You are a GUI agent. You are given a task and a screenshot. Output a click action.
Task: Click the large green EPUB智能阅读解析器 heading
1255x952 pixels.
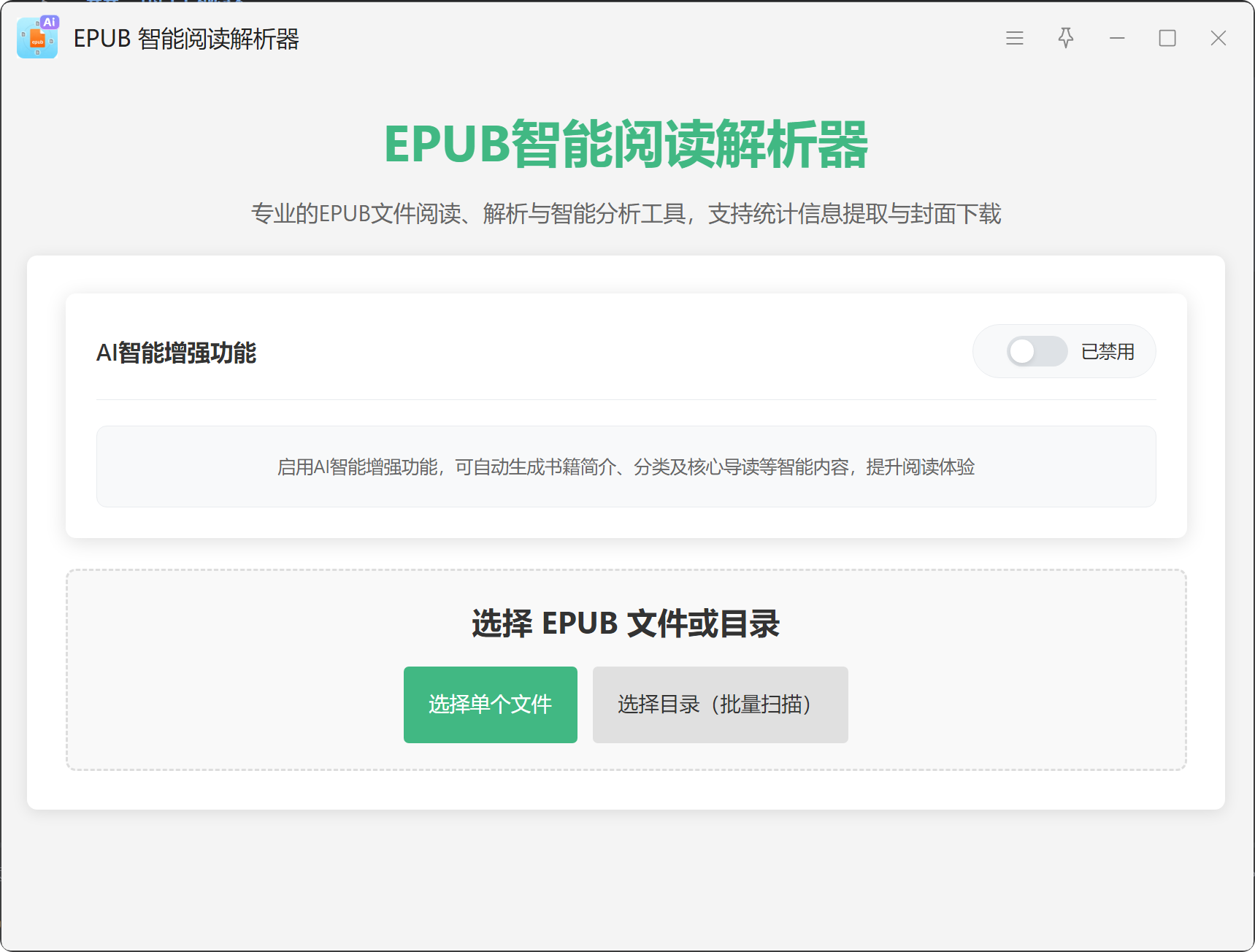coord(626,145)
